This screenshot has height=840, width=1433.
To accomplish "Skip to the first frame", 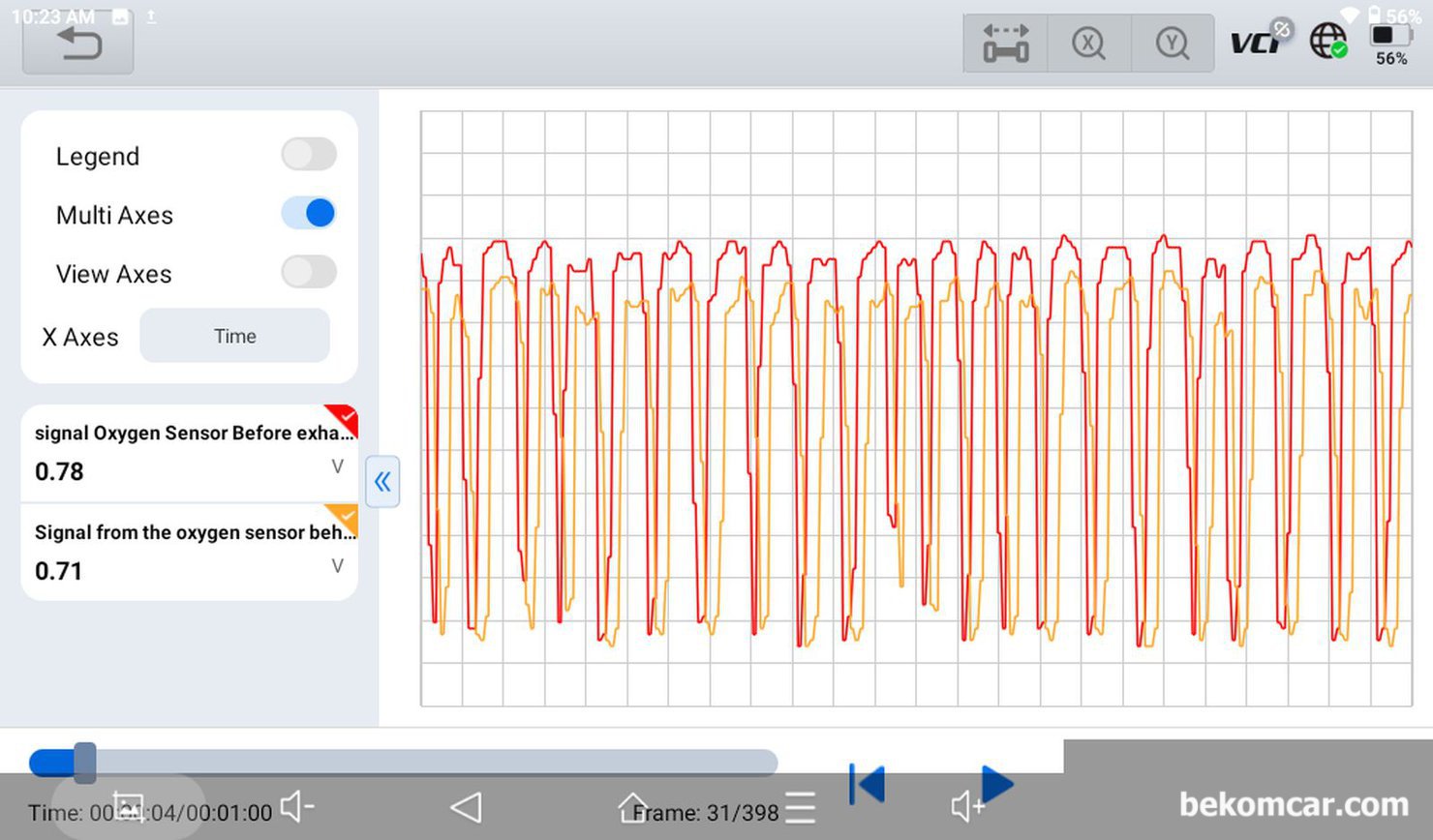I will pos(868,784).
